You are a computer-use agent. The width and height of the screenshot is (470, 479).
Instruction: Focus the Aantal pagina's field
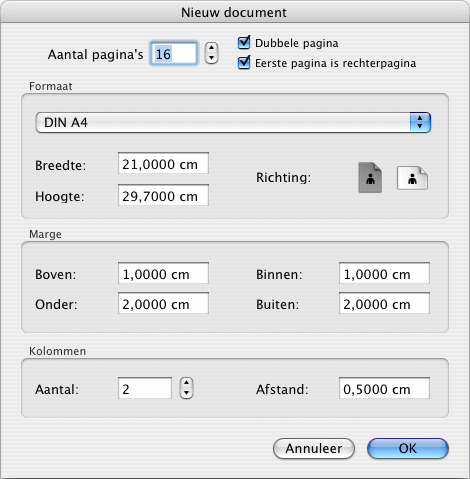tap(174, 53)
